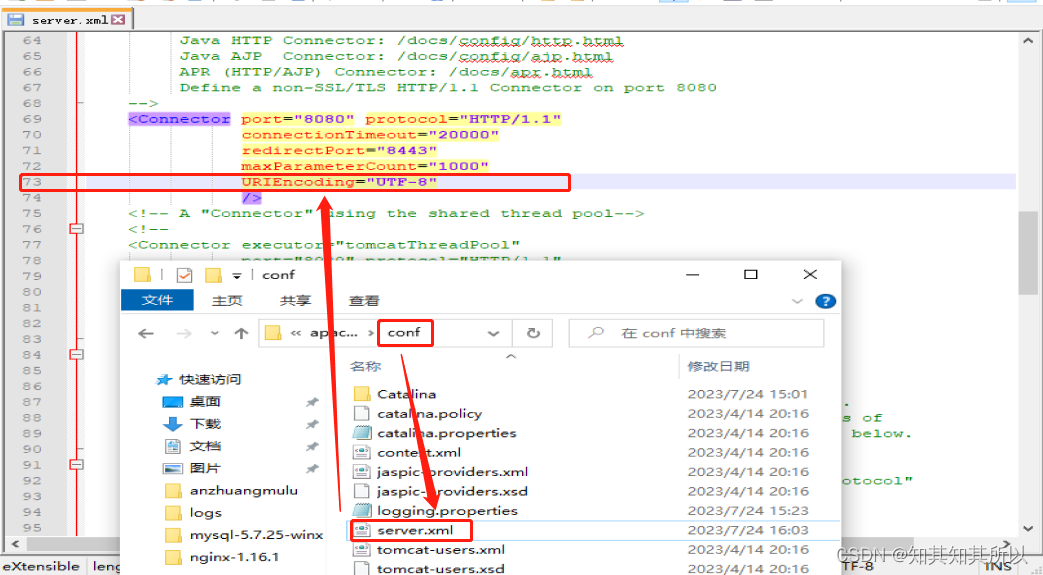
Task: Open 文档 in quick access
Action: point(205,446)
